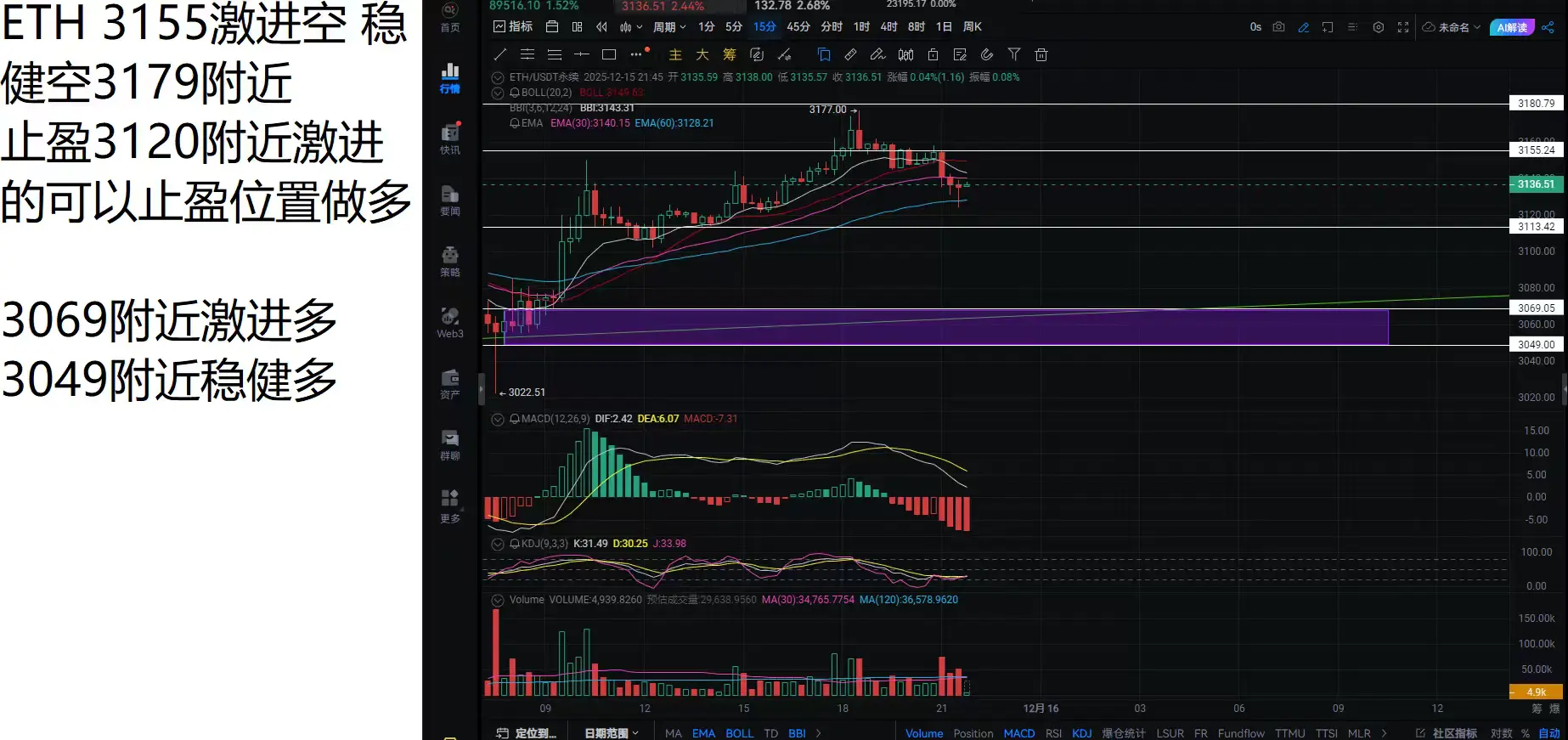Select the 周K timeframe
The image size is (1568, 740).
coord(973,27)
